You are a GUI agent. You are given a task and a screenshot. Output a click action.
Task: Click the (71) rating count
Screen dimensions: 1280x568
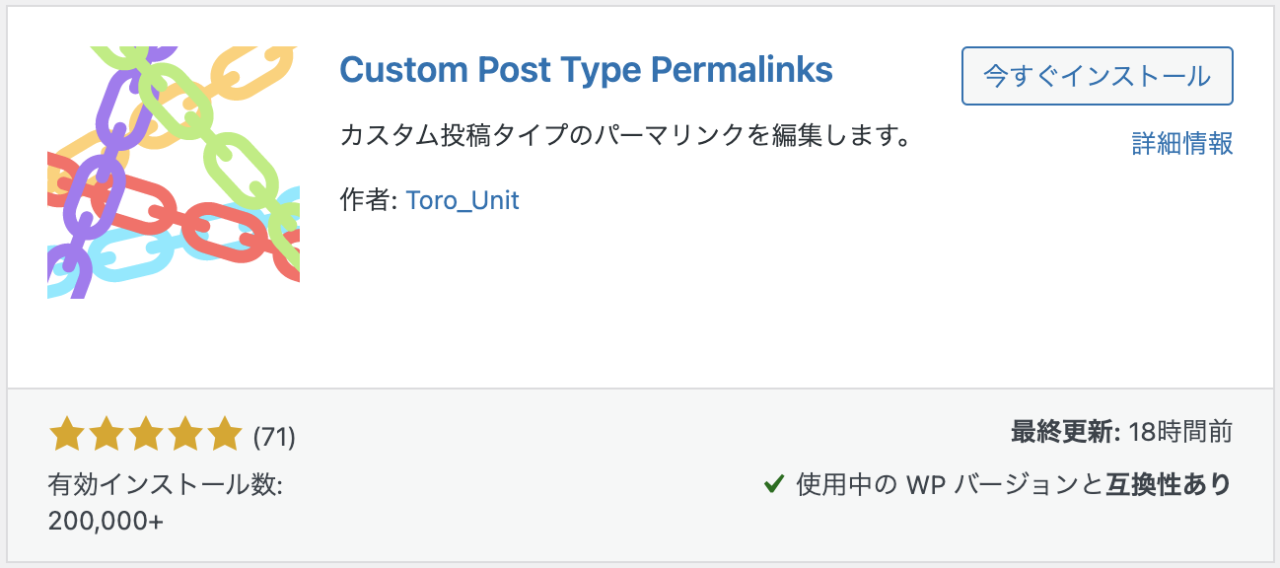point(274,437)
